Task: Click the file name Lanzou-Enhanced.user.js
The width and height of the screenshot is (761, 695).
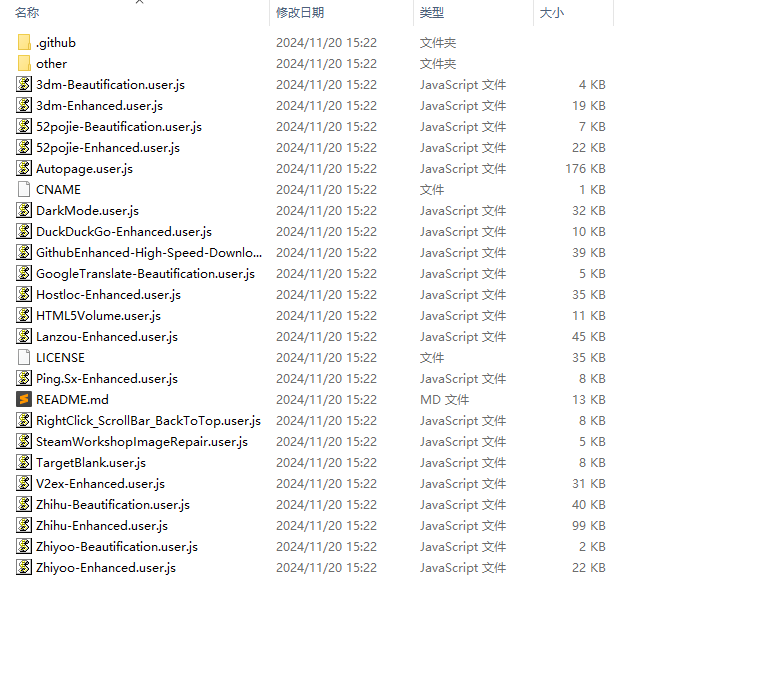Action: point(107,337)
